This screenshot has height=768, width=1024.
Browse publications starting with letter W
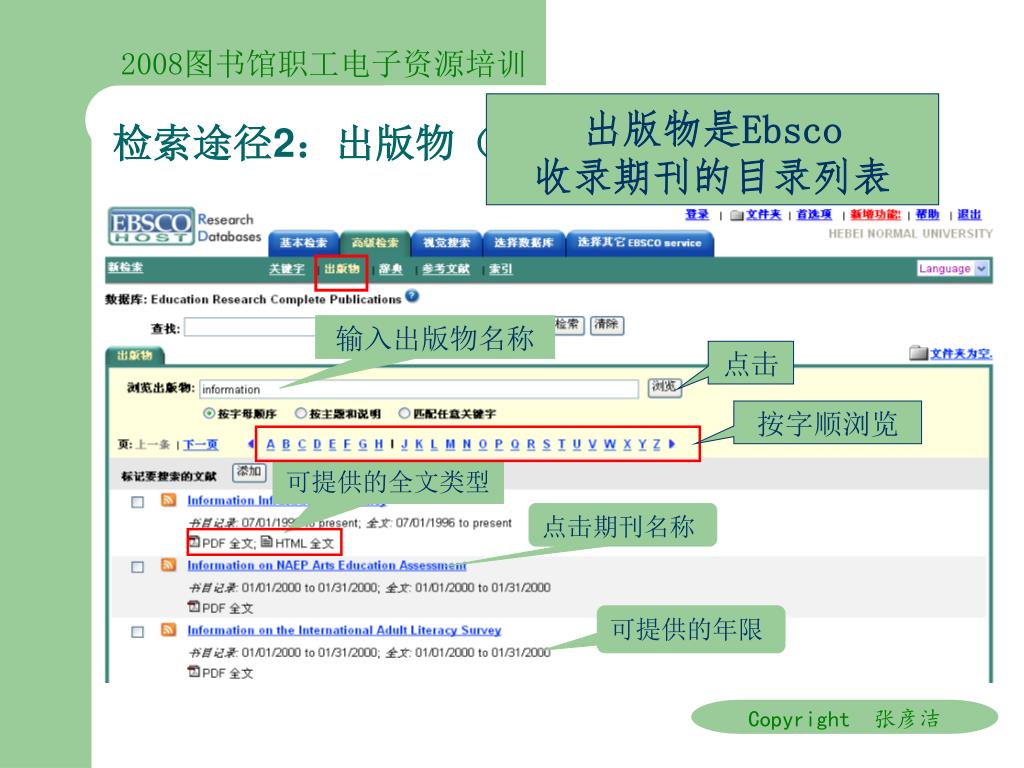pos(609,445)
